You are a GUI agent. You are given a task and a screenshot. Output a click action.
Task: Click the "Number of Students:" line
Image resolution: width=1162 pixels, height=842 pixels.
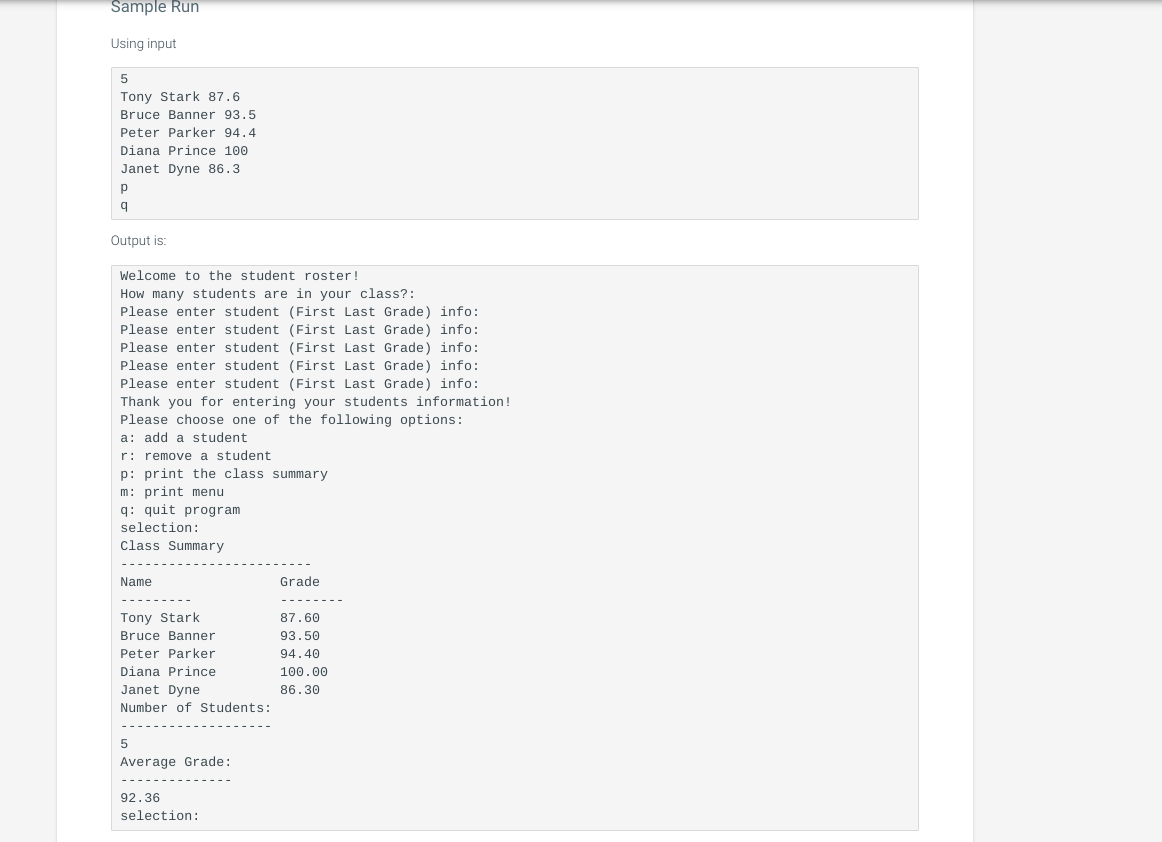point(195,708)
